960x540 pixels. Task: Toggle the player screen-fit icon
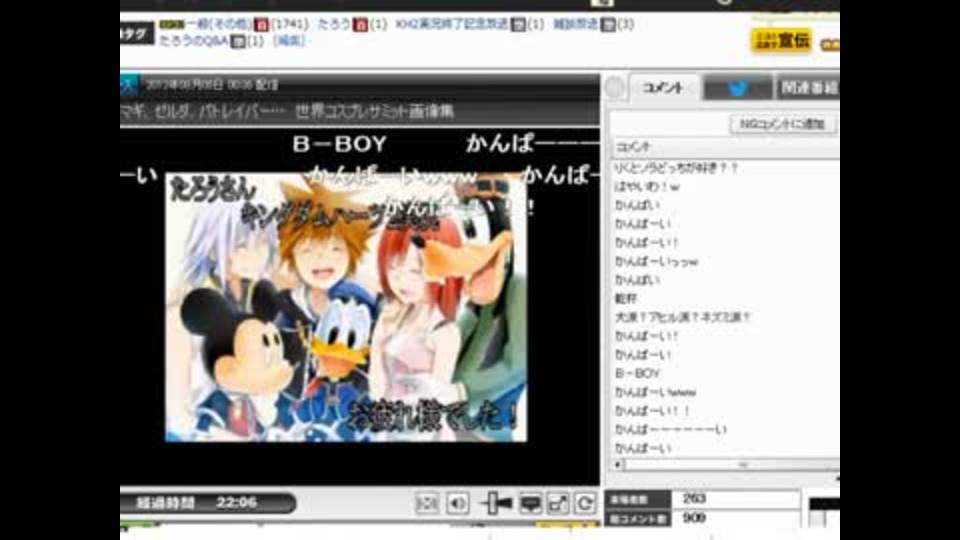pyautogui.click(x=427, y=503)
